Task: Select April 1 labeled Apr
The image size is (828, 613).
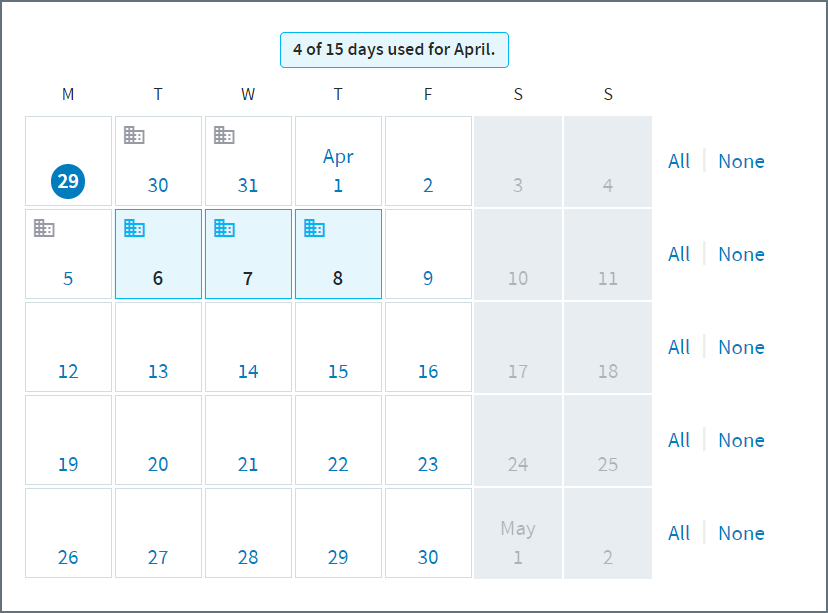Action: point(338,161)
